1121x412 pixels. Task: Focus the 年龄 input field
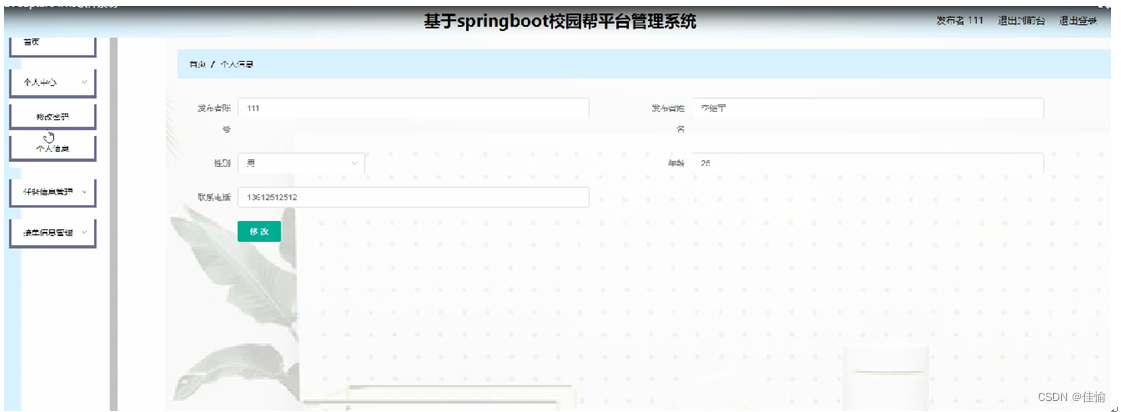(x=869, y=164)
